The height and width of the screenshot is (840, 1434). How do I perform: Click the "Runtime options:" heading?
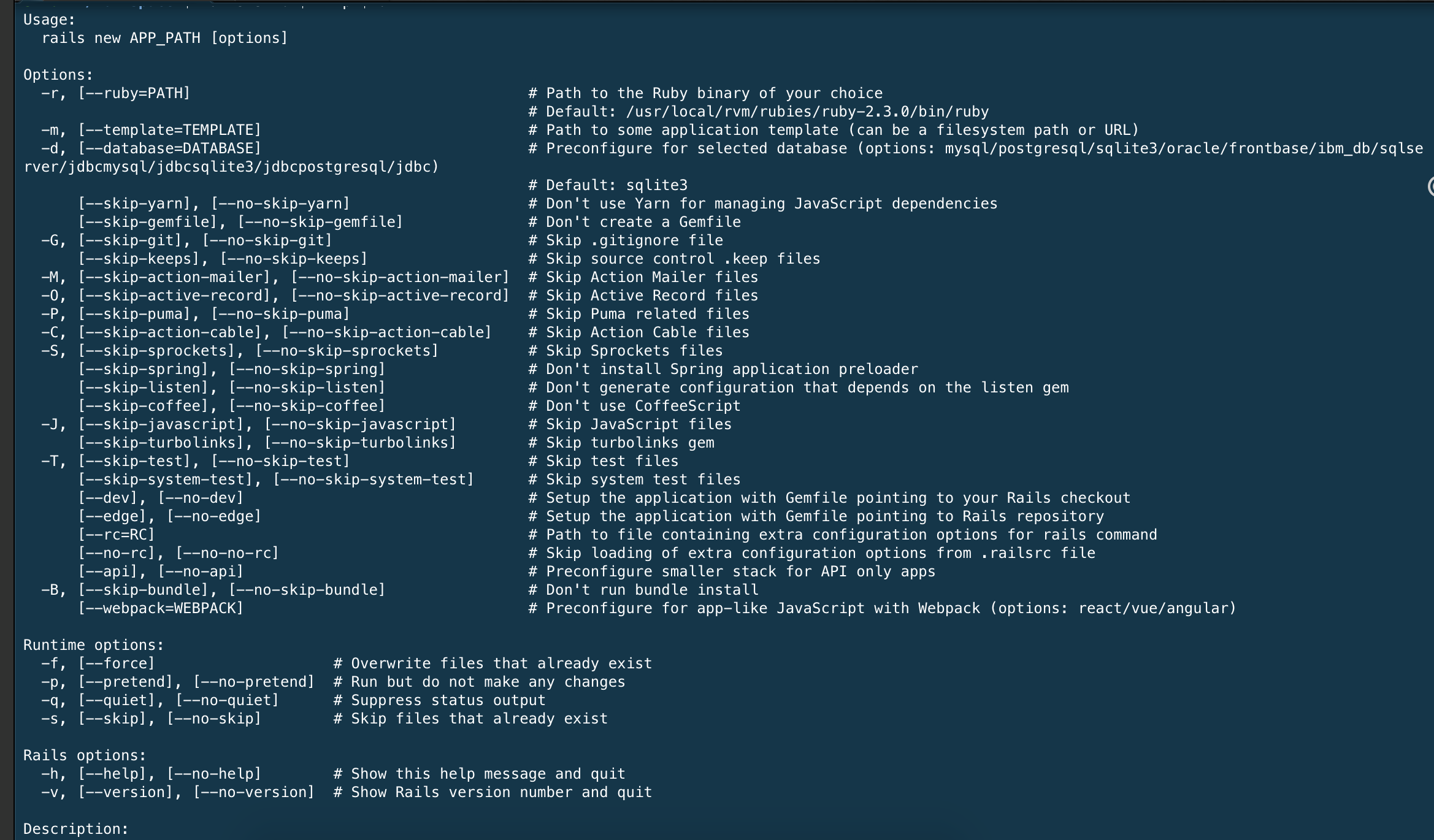(93, 645)
